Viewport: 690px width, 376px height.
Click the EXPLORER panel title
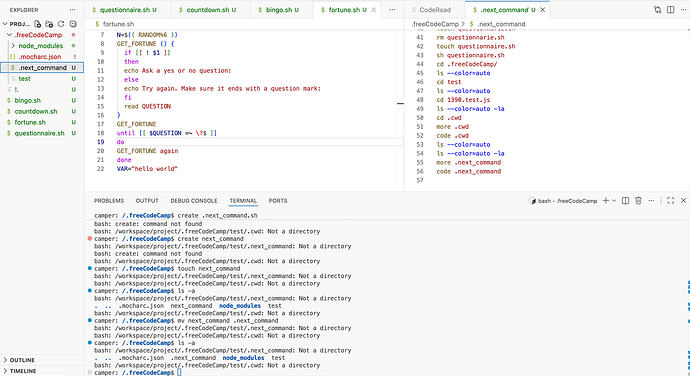(x=24, y=10)
